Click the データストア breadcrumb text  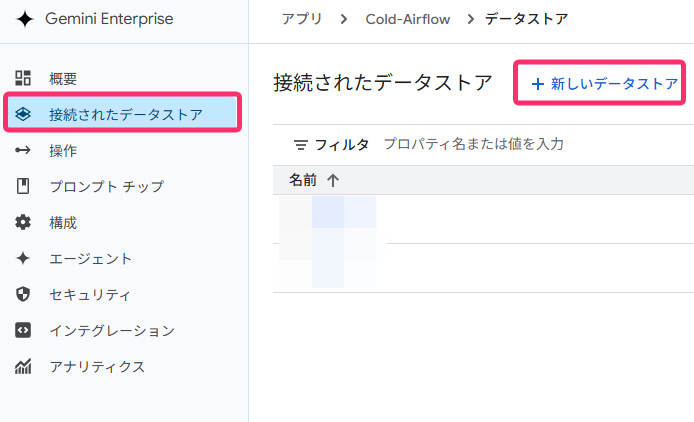526,19
